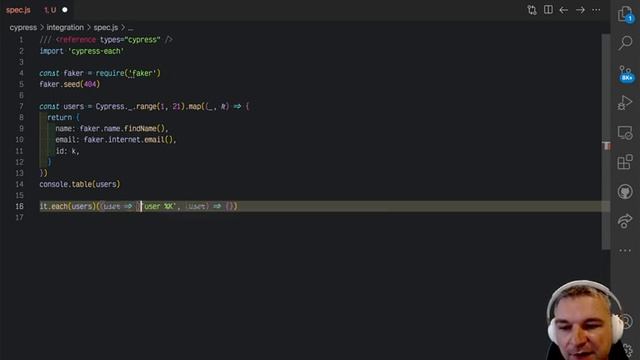
Task: Click line number 16 in the gutter
Action: 20,206
